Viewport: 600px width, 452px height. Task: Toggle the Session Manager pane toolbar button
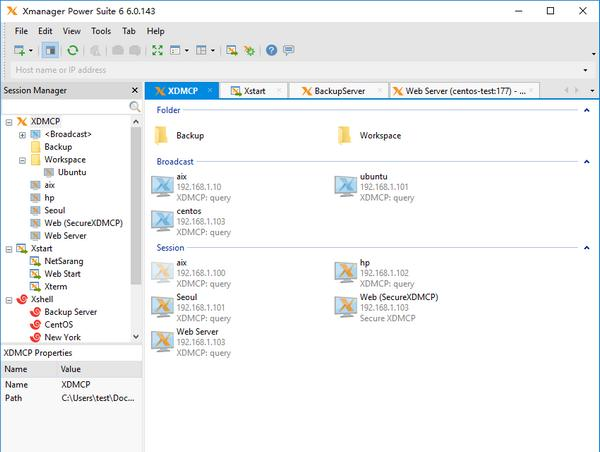pyautogui.click(x=50, y=50)
